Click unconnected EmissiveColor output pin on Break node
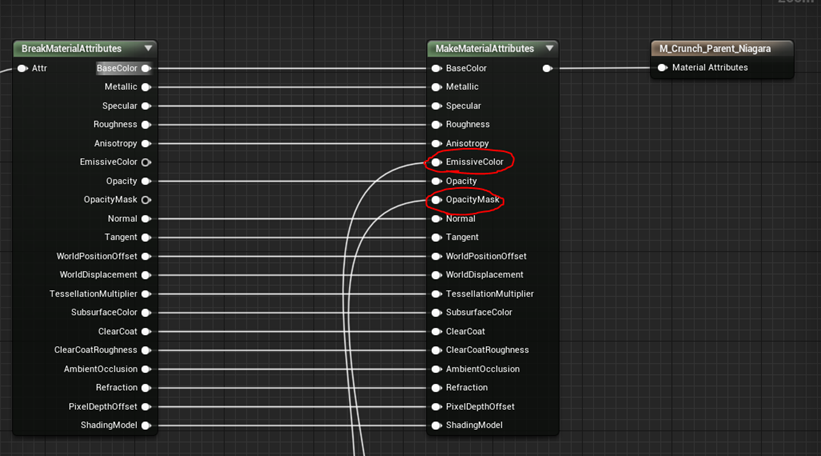Screen dimensions: 821x456 147,162
